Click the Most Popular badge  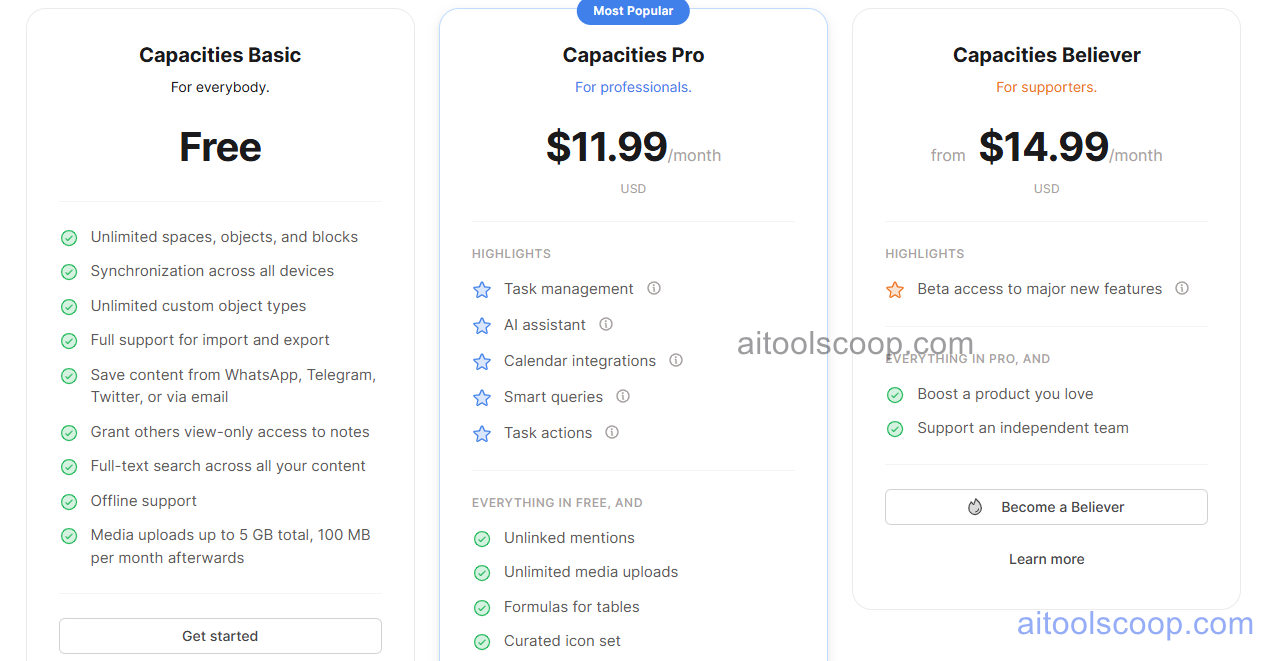tap(633, 12)
